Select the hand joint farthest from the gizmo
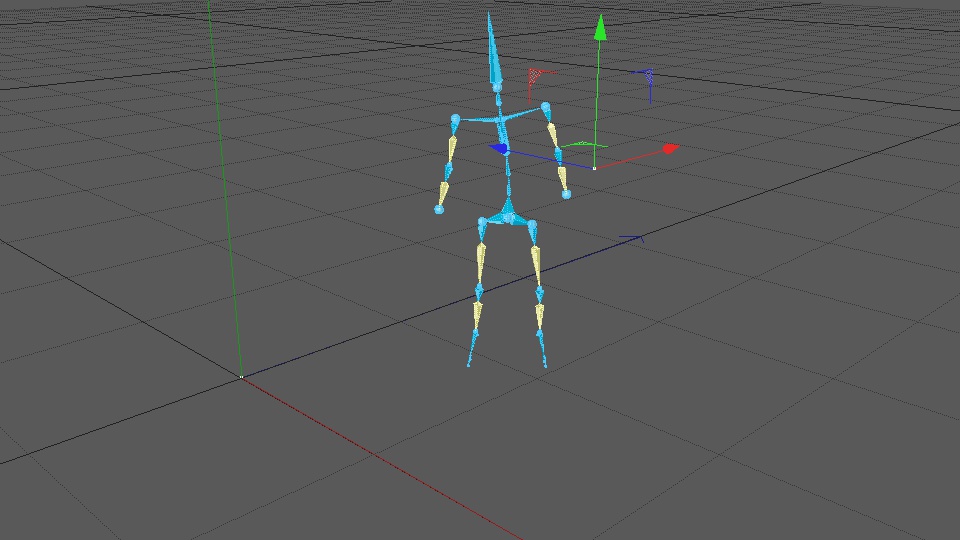 point(439,209)
